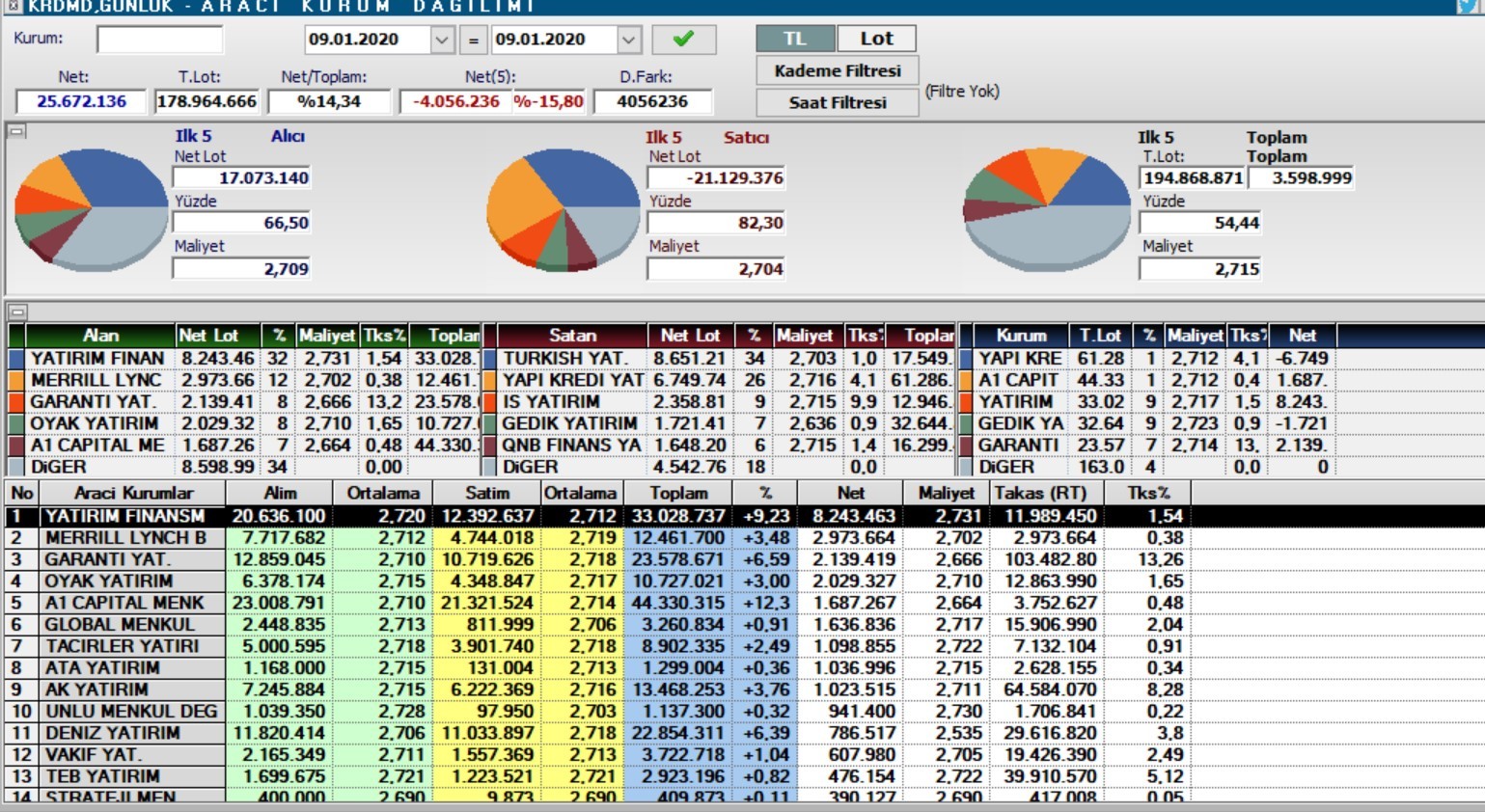Sort by Satan column header
Image resolution: width=1485 pixels, height=812 pixels.
[x=572, y=336]
